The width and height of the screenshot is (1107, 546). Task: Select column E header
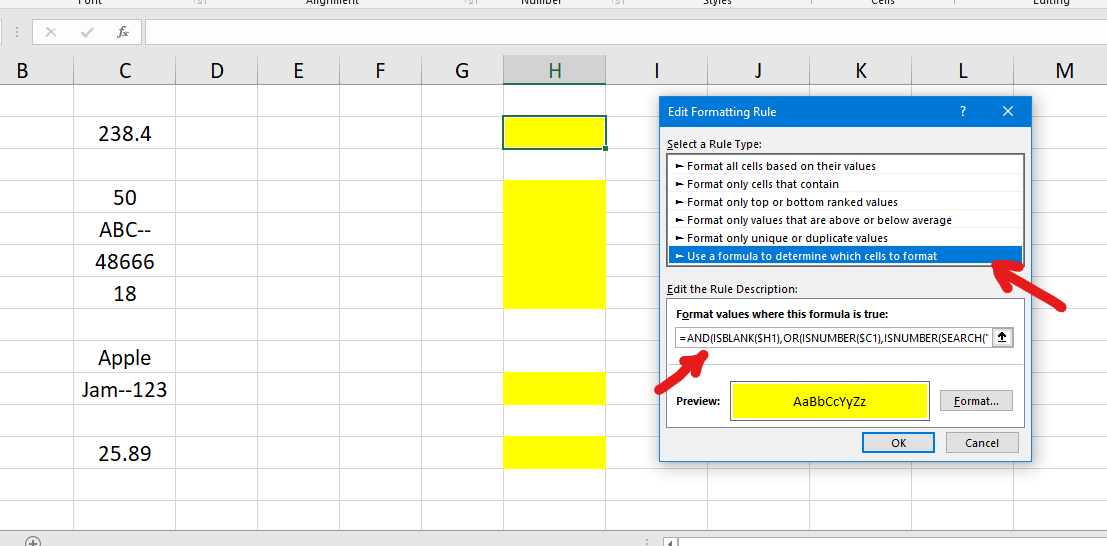pyautogui.click(x=298, y=70)
